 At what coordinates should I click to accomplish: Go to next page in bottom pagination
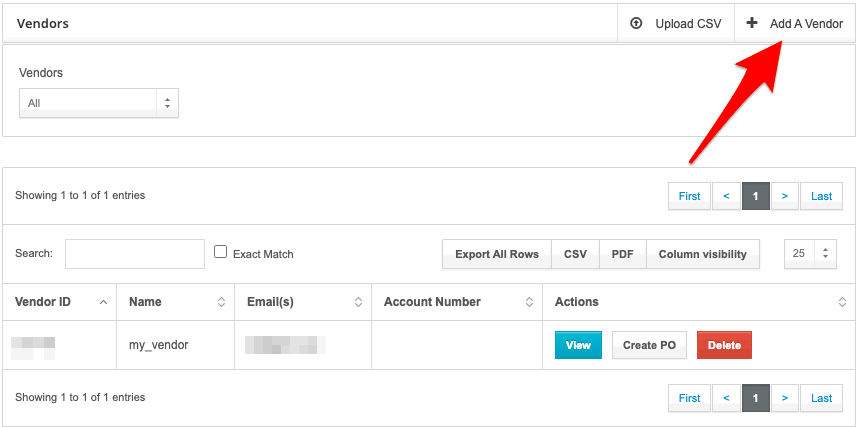coord(785,398)
